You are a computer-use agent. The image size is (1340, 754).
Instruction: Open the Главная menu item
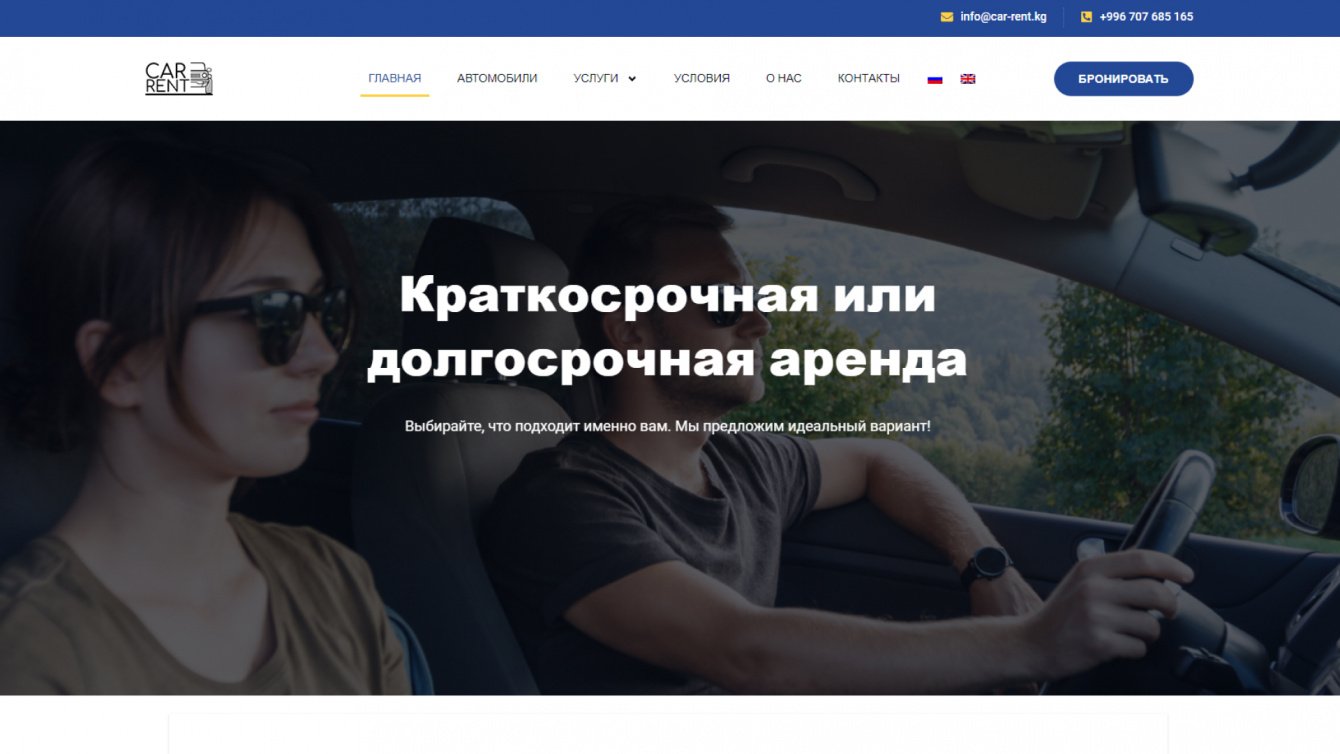click(x=395, y=78)
